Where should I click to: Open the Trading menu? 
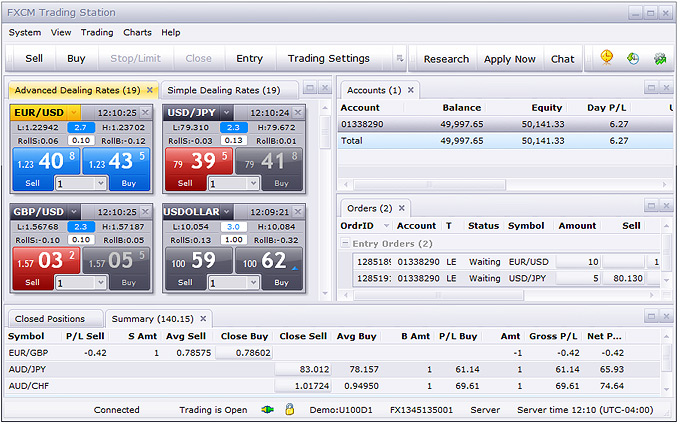pos(97,33)
